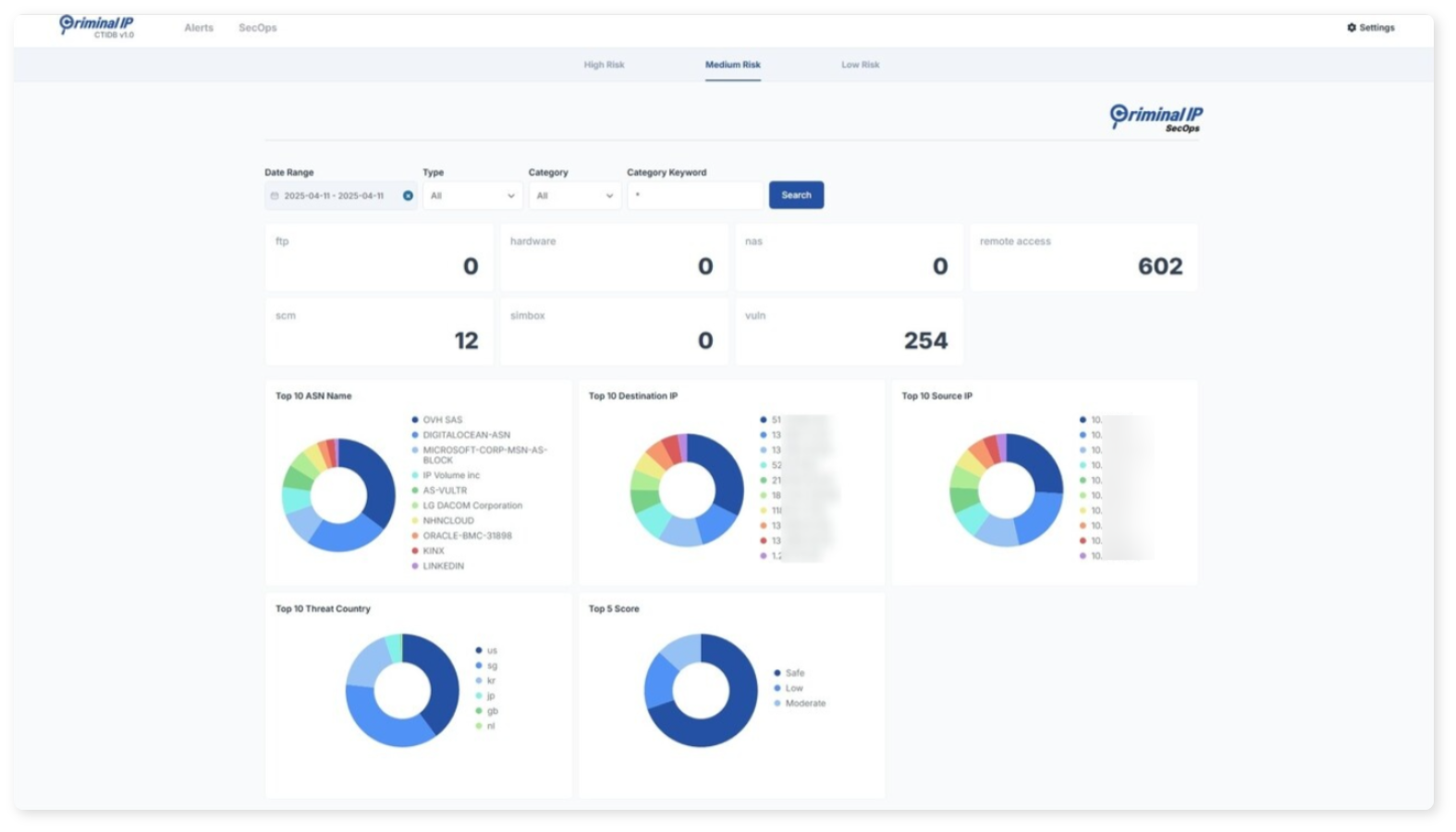Open the Alerts menu
Screen dimensions: 1456x832
(x=199, y=28)
